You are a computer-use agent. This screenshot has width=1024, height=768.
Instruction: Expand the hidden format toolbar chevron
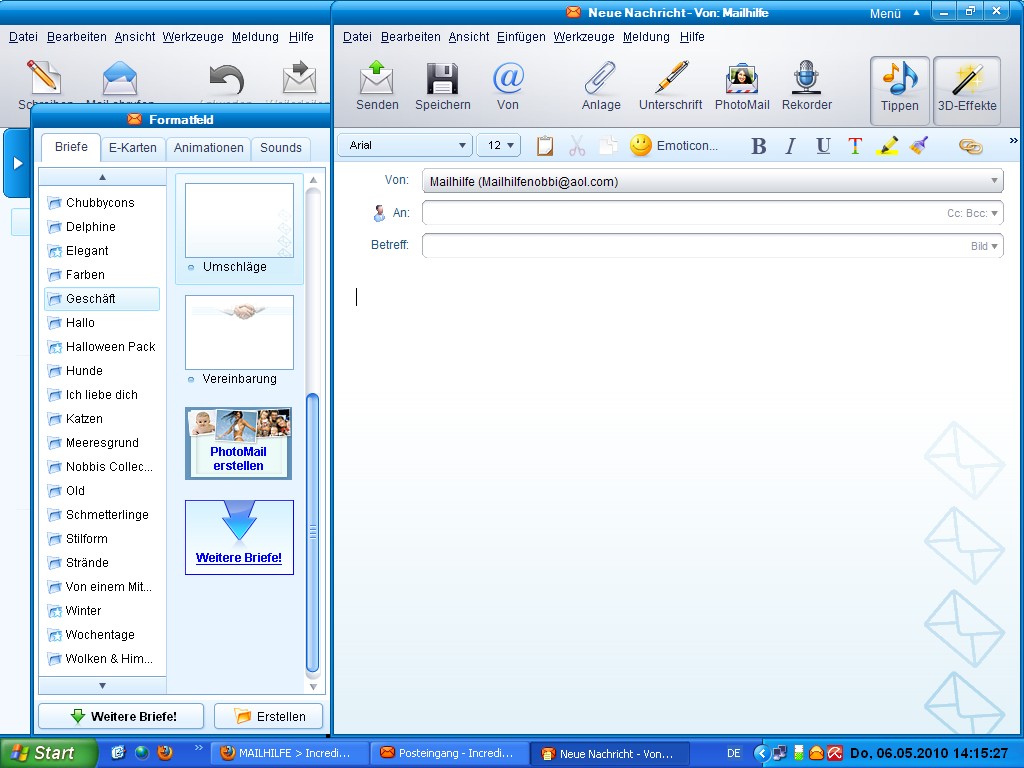(x=1013, y=140)
